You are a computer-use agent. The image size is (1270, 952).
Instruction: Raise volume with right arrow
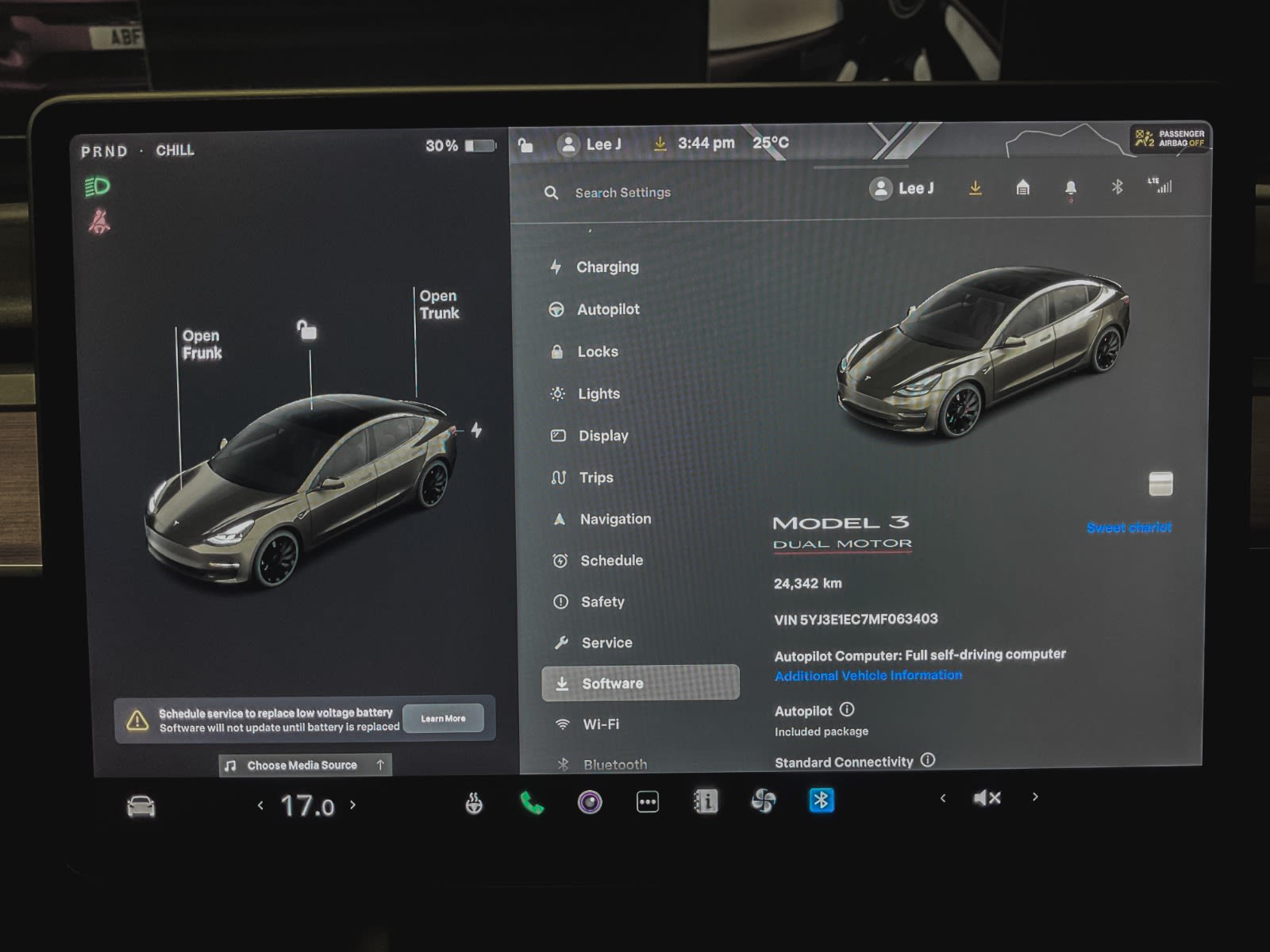pyautogui.click(x=1035, y=797)
